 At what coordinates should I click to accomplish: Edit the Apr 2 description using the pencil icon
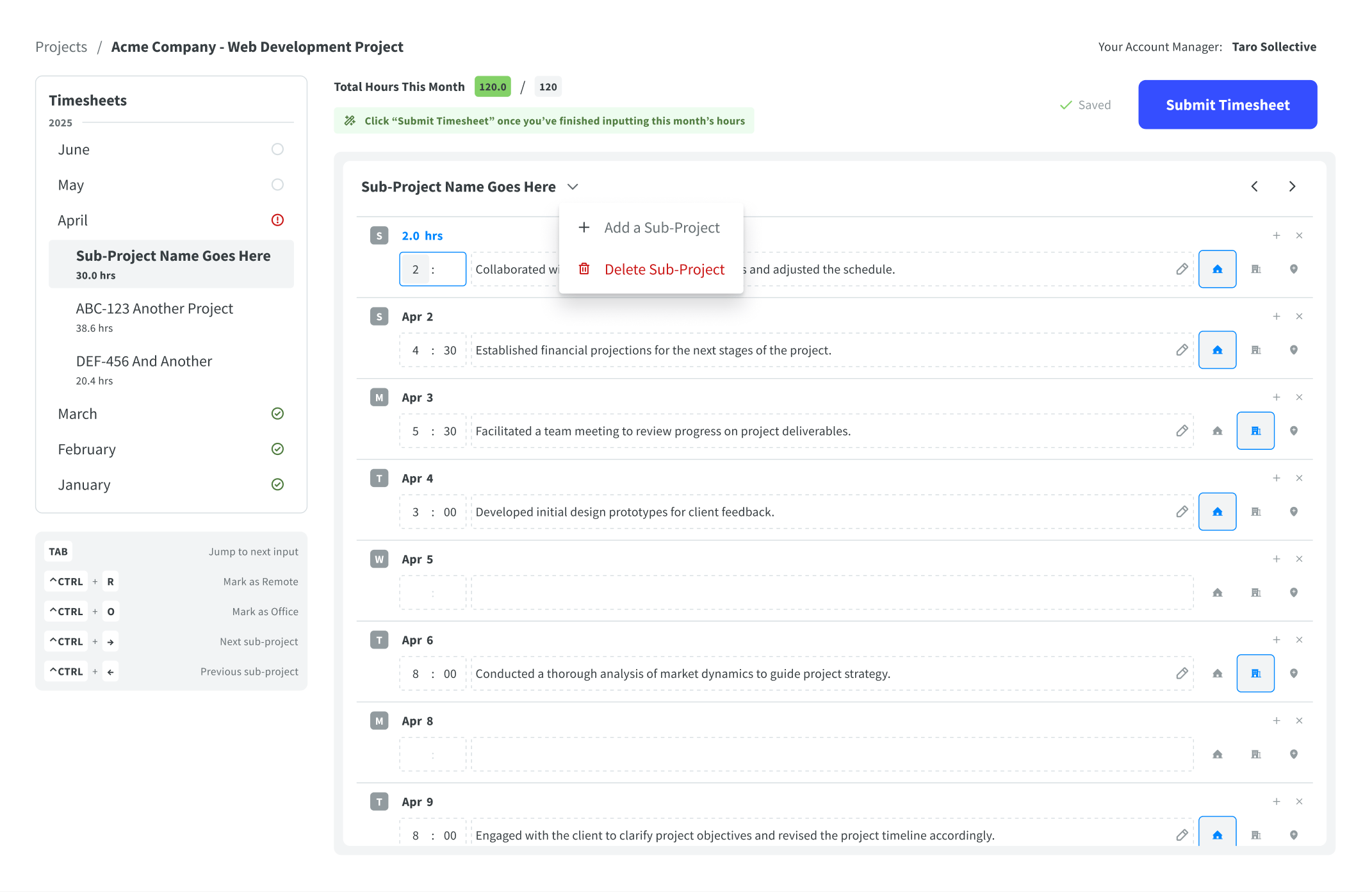point(1182,350)
